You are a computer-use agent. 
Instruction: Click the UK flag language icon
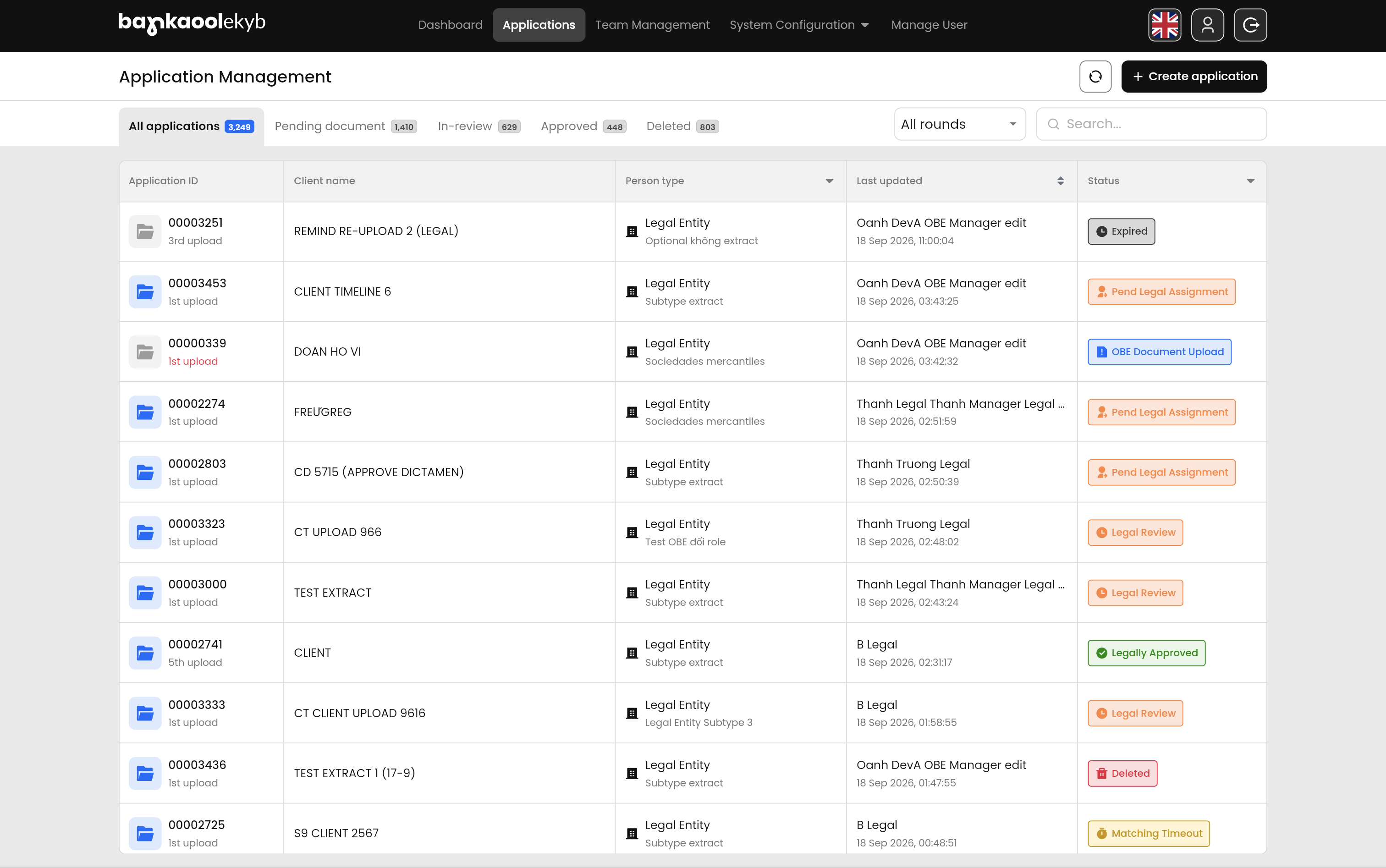click(1164, 25)
